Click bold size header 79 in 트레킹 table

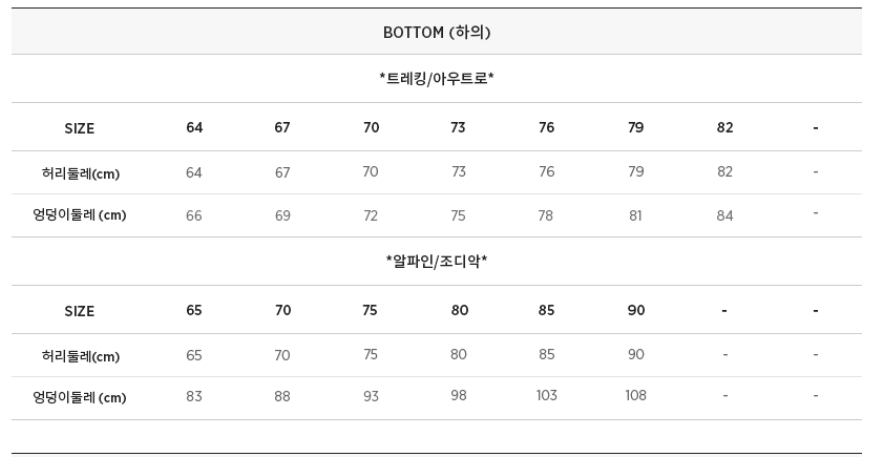636,127
